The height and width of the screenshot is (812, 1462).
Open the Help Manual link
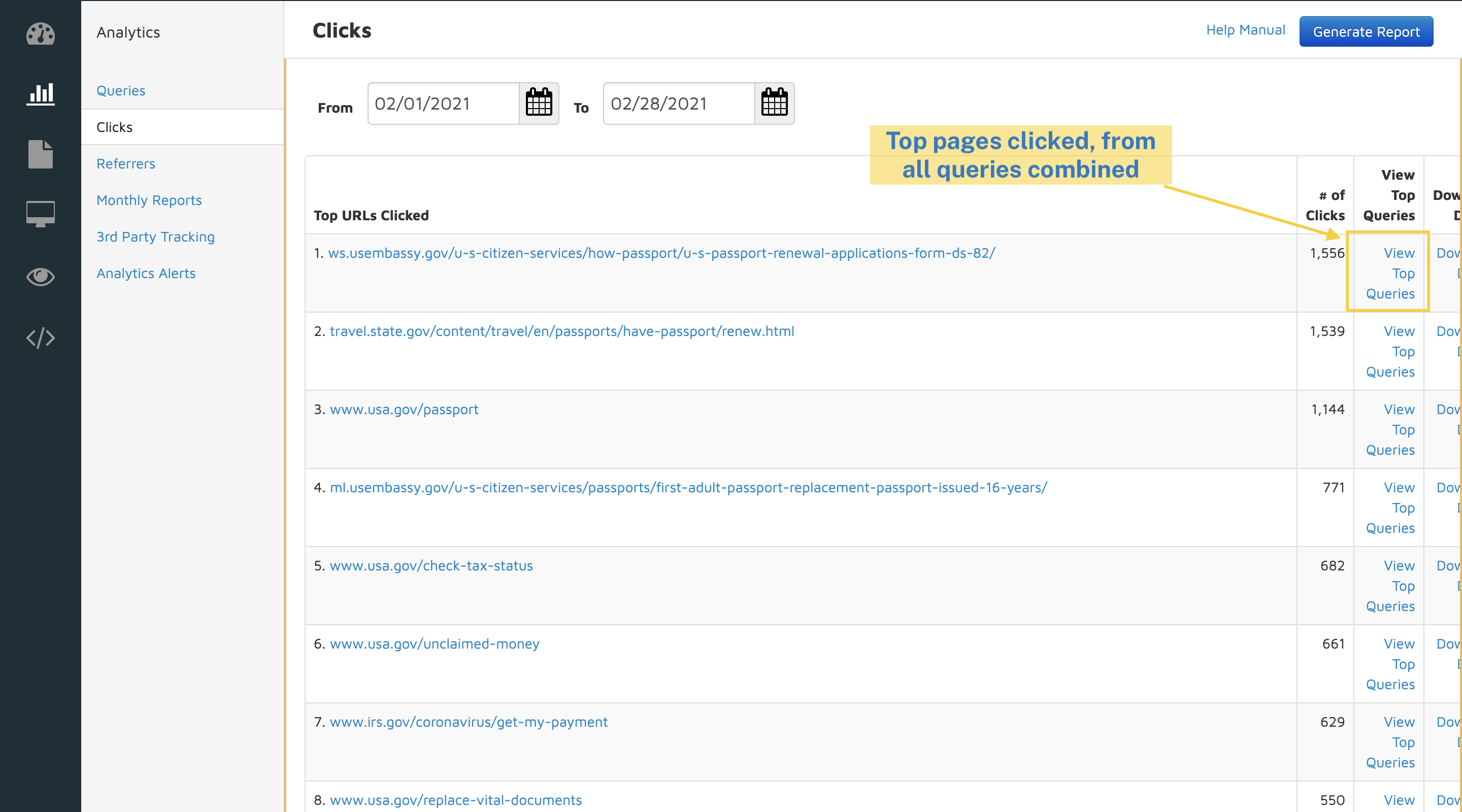tap(1245, 30)
